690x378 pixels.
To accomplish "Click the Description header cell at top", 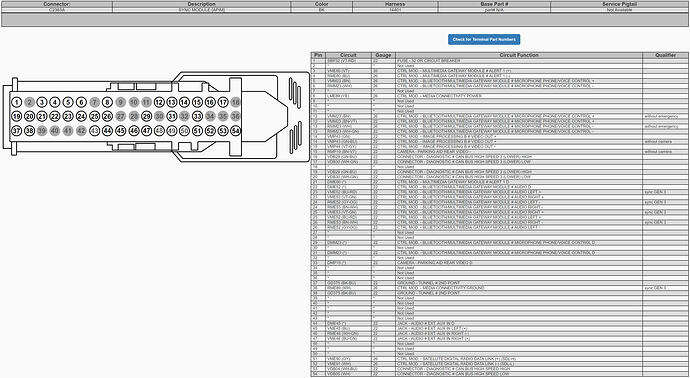I will pyautogui.click(x=202, y=4).
